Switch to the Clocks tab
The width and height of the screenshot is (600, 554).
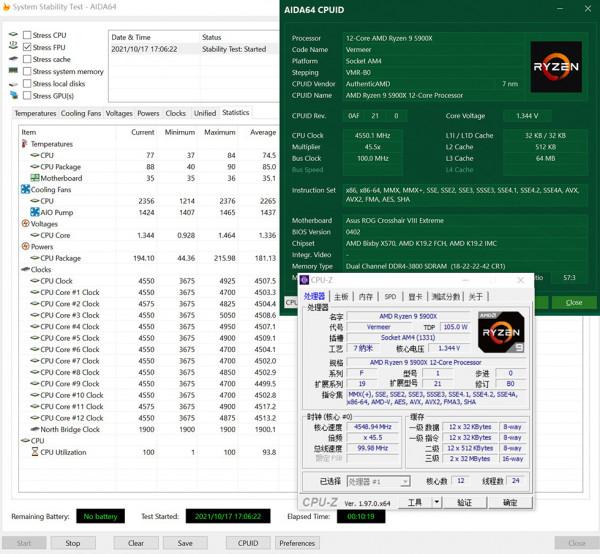coord(176,113)
